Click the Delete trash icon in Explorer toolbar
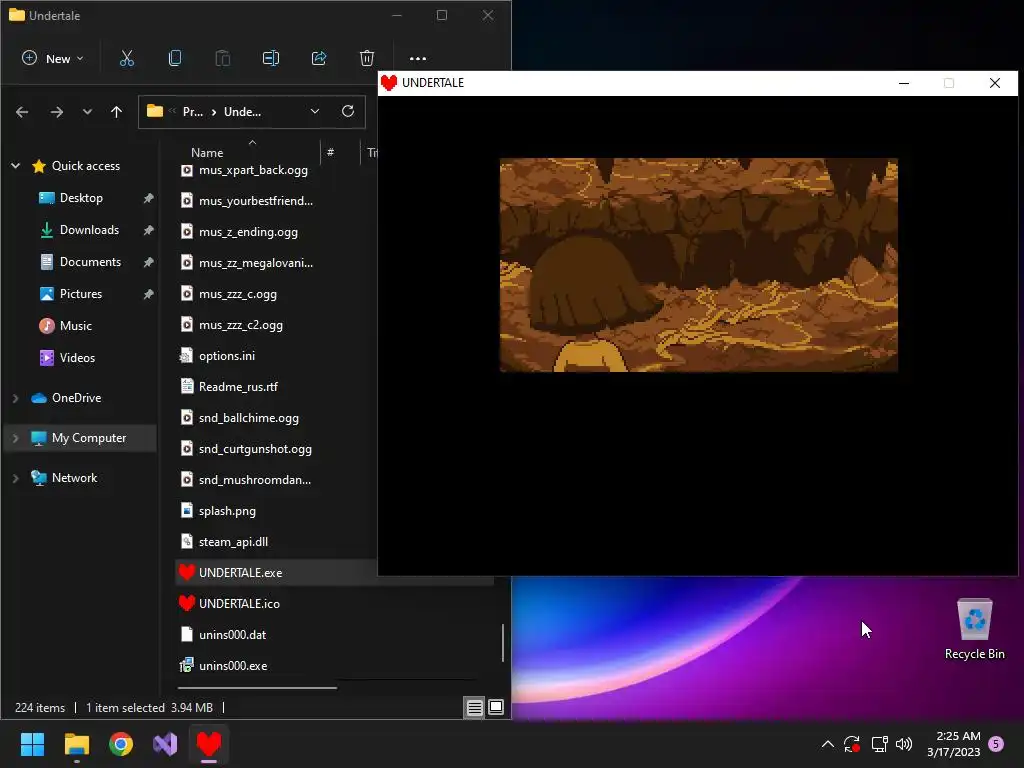Image resolution: width=1024 pixels, height=768 pixels. [x=366, y=58]
